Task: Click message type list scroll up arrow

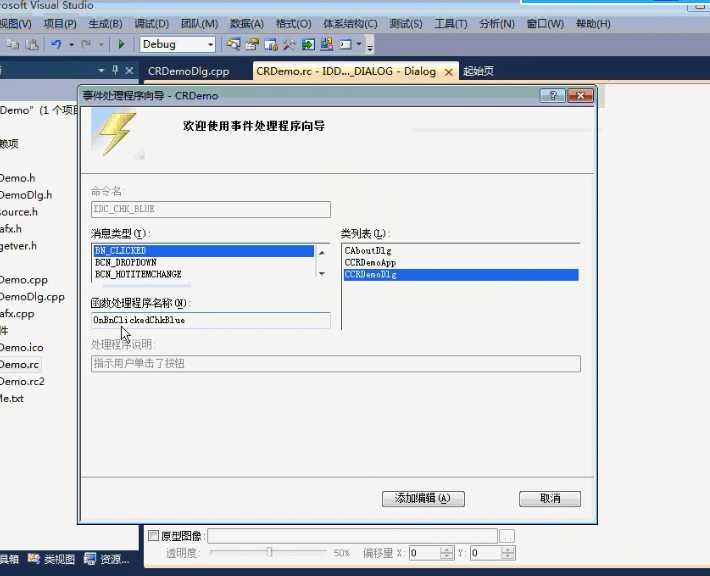Action: click(x=321, y=253)
